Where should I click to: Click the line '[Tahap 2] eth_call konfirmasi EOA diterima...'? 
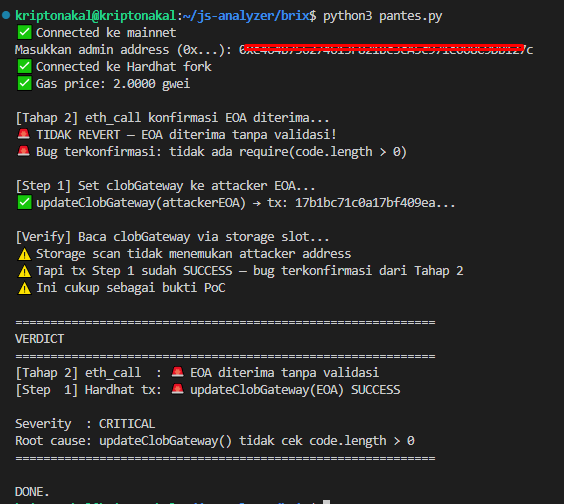point(172,118)
